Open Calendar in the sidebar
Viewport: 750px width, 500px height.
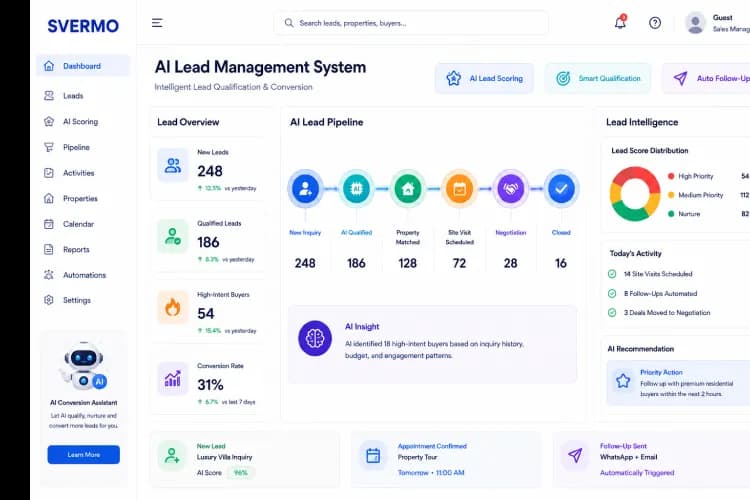point(83,224)
